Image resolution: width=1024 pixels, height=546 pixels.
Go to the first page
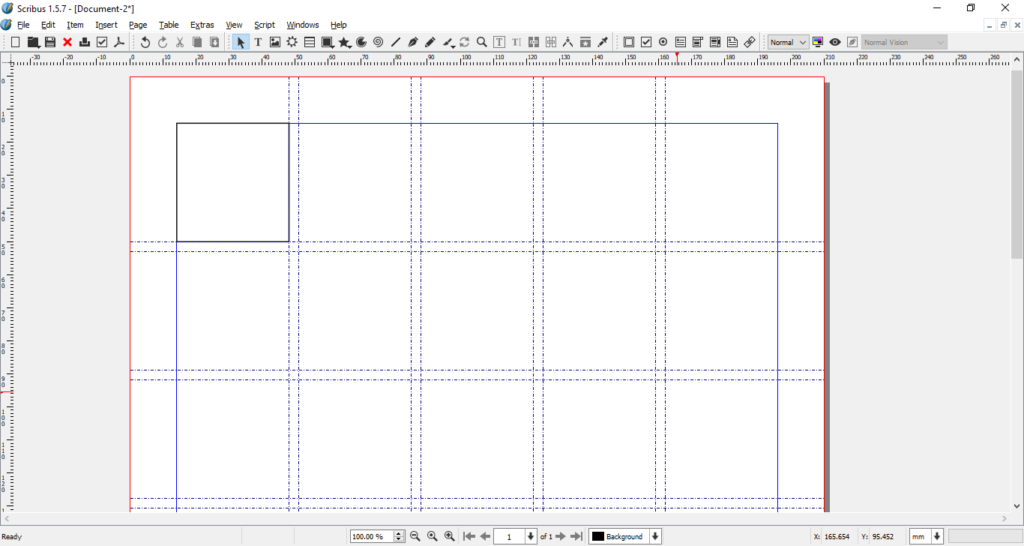(x=469, y=536)
